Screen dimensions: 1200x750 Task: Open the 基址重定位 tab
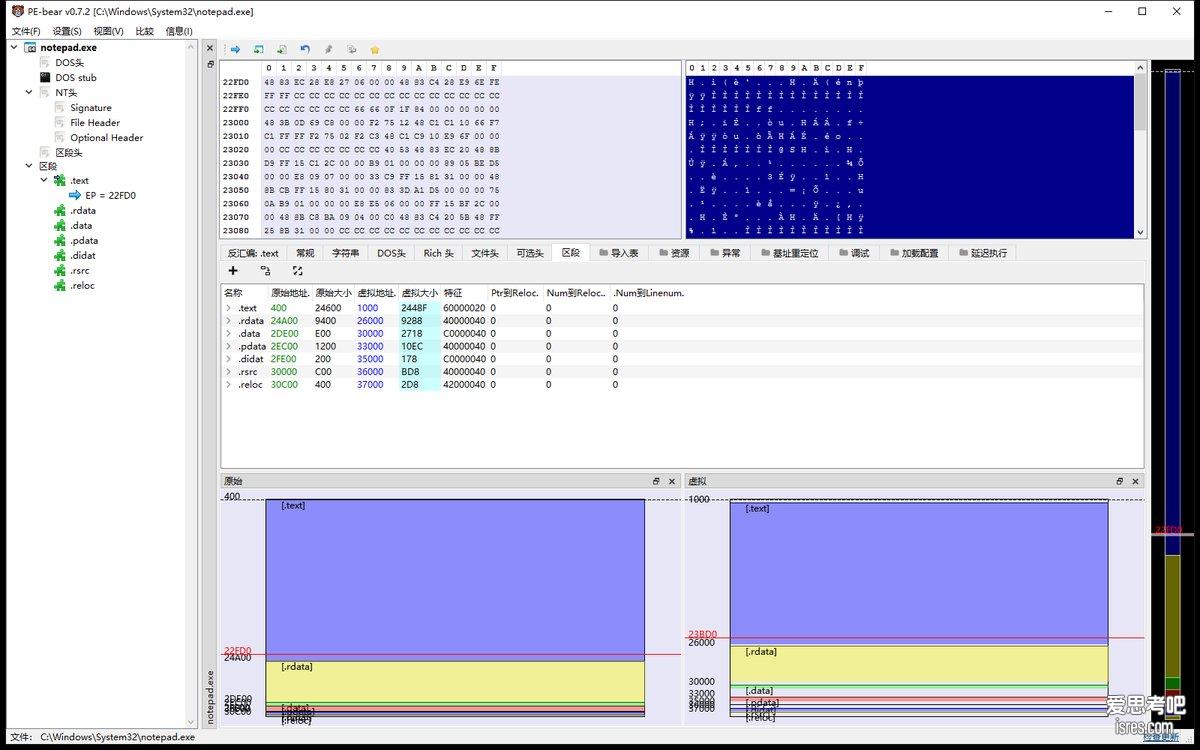[x=788, y=253]
